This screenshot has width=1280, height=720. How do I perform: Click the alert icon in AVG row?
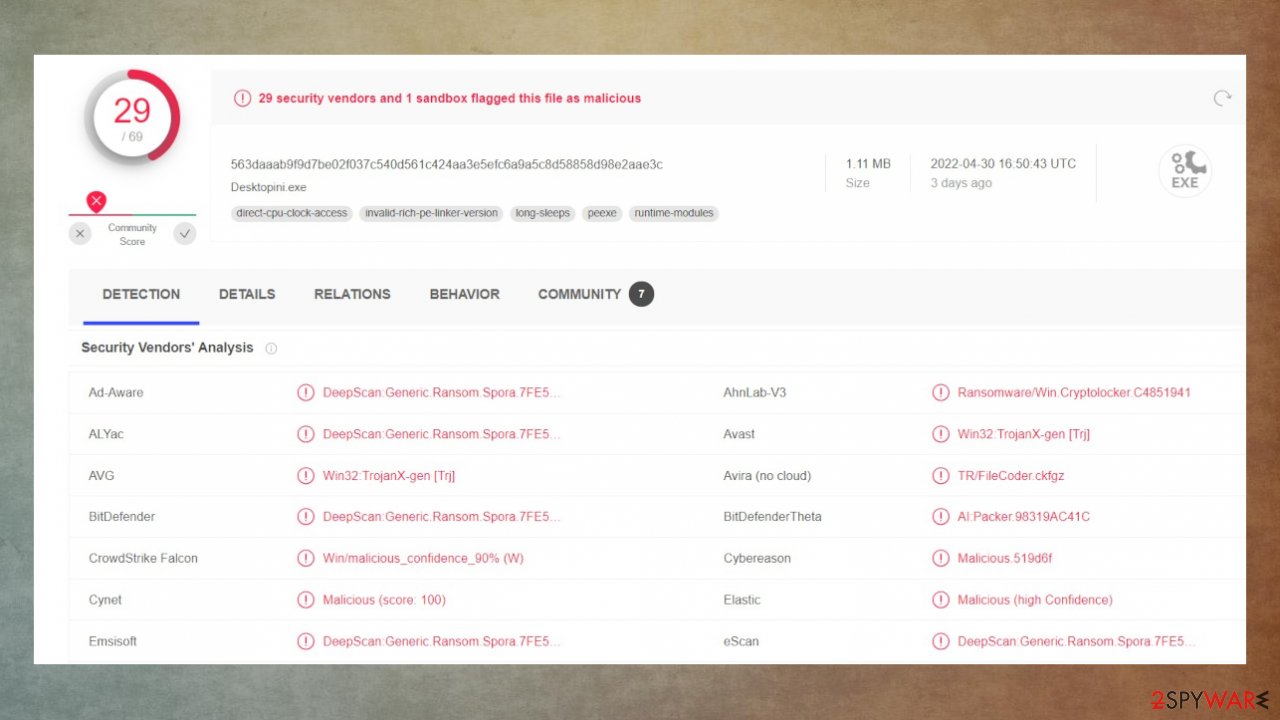[x=306, y=475]
